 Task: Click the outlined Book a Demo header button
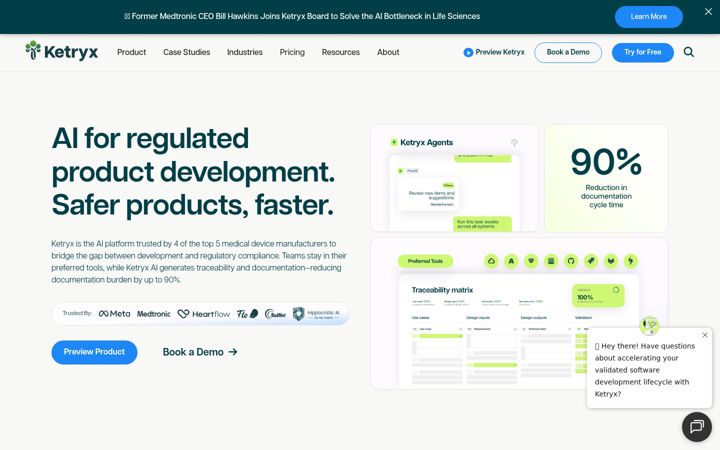(568, 52)
